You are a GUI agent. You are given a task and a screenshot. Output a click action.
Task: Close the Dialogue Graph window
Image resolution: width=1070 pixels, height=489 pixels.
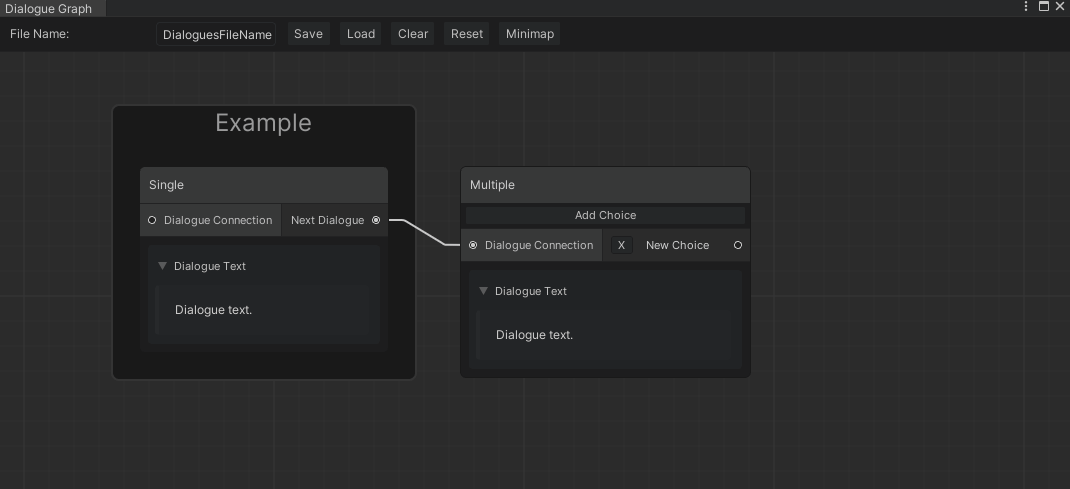(1060, 7)
